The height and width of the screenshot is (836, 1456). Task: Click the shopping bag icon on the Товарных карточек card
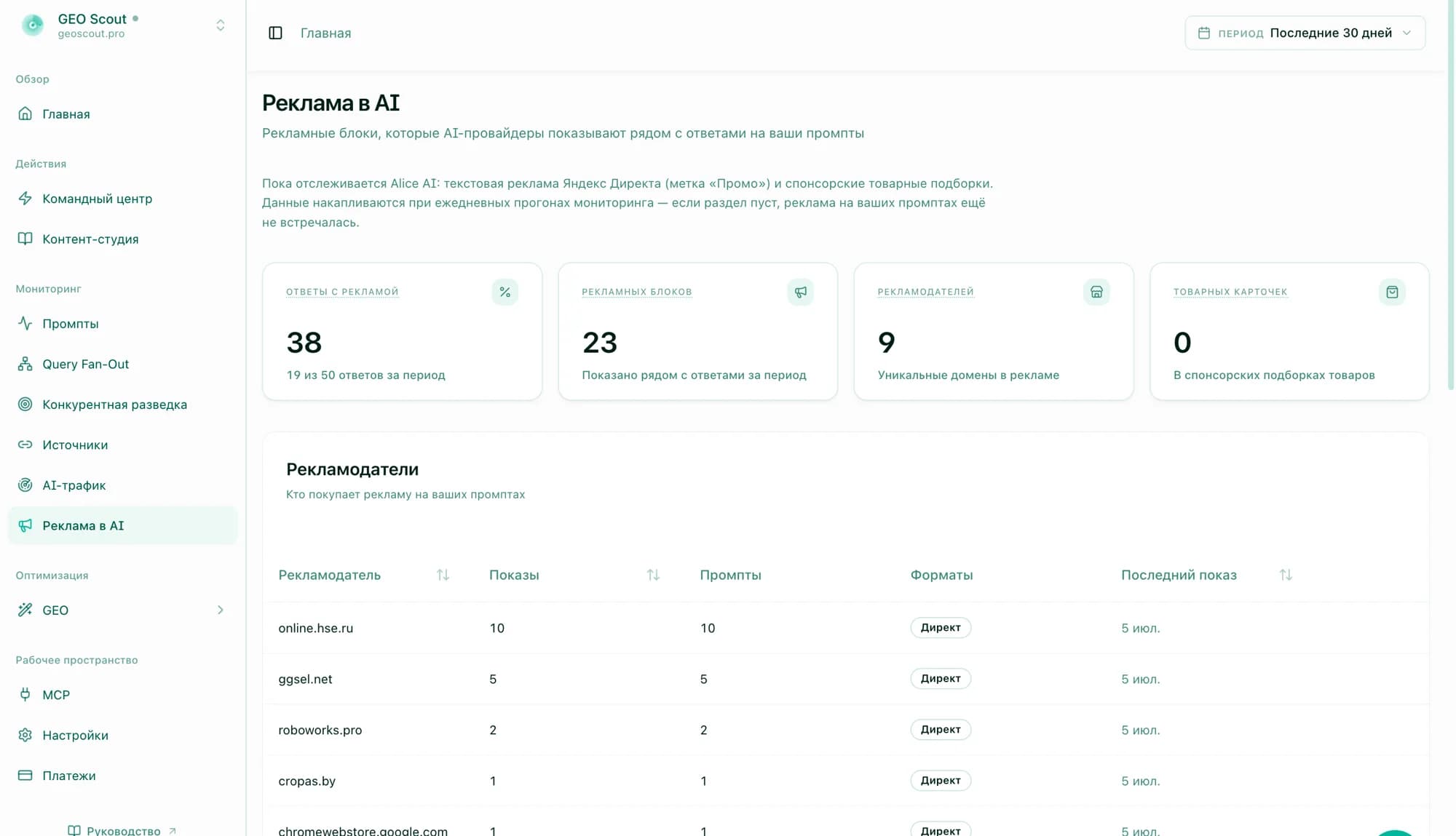tap(1392, 292)
